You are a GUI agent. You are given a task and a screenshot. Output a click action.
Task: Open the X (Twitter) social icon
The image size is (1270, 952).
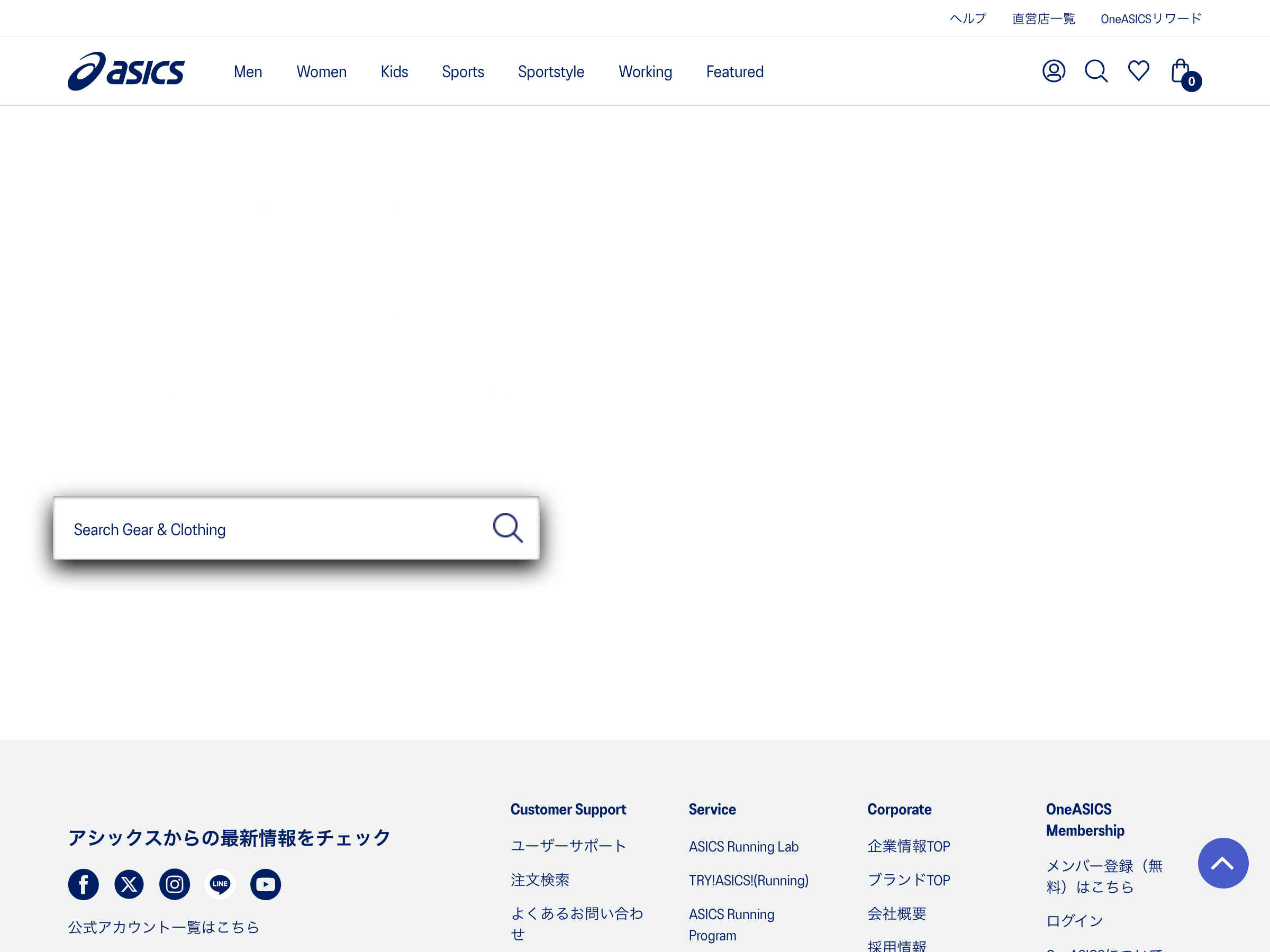tap(129, 884)
